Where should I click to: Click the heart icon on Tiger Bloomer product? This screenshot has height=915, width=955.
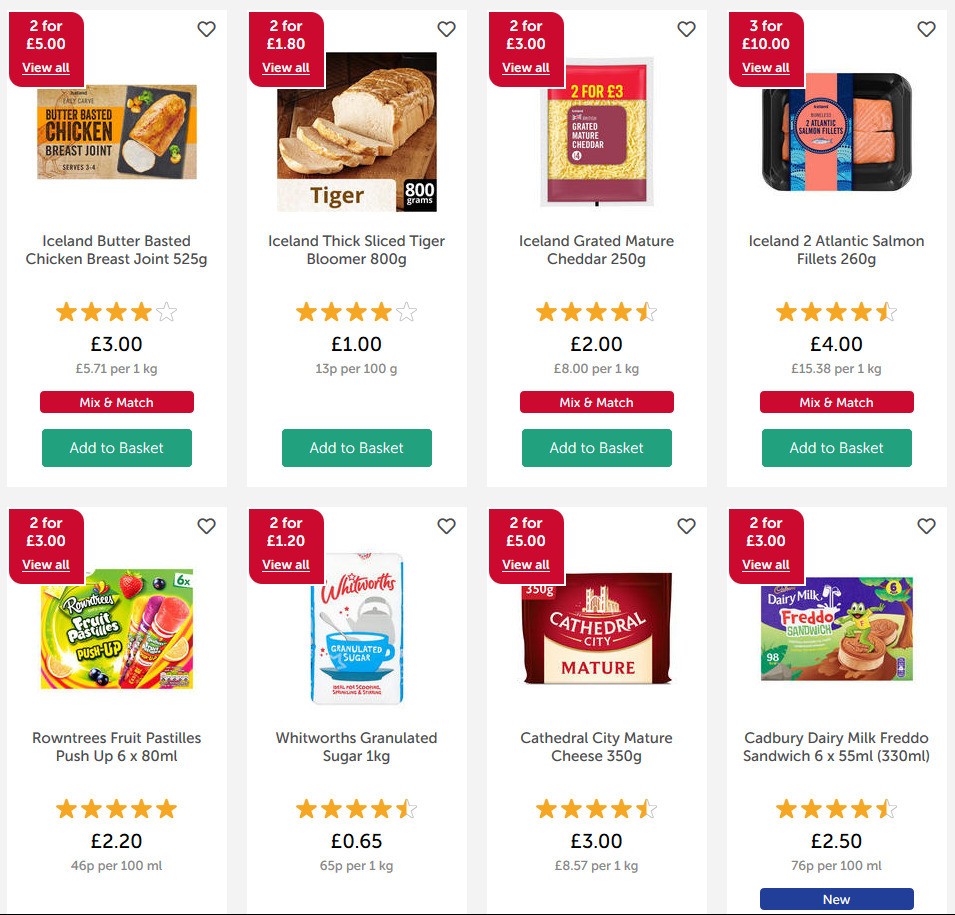[x=447, y=30]
